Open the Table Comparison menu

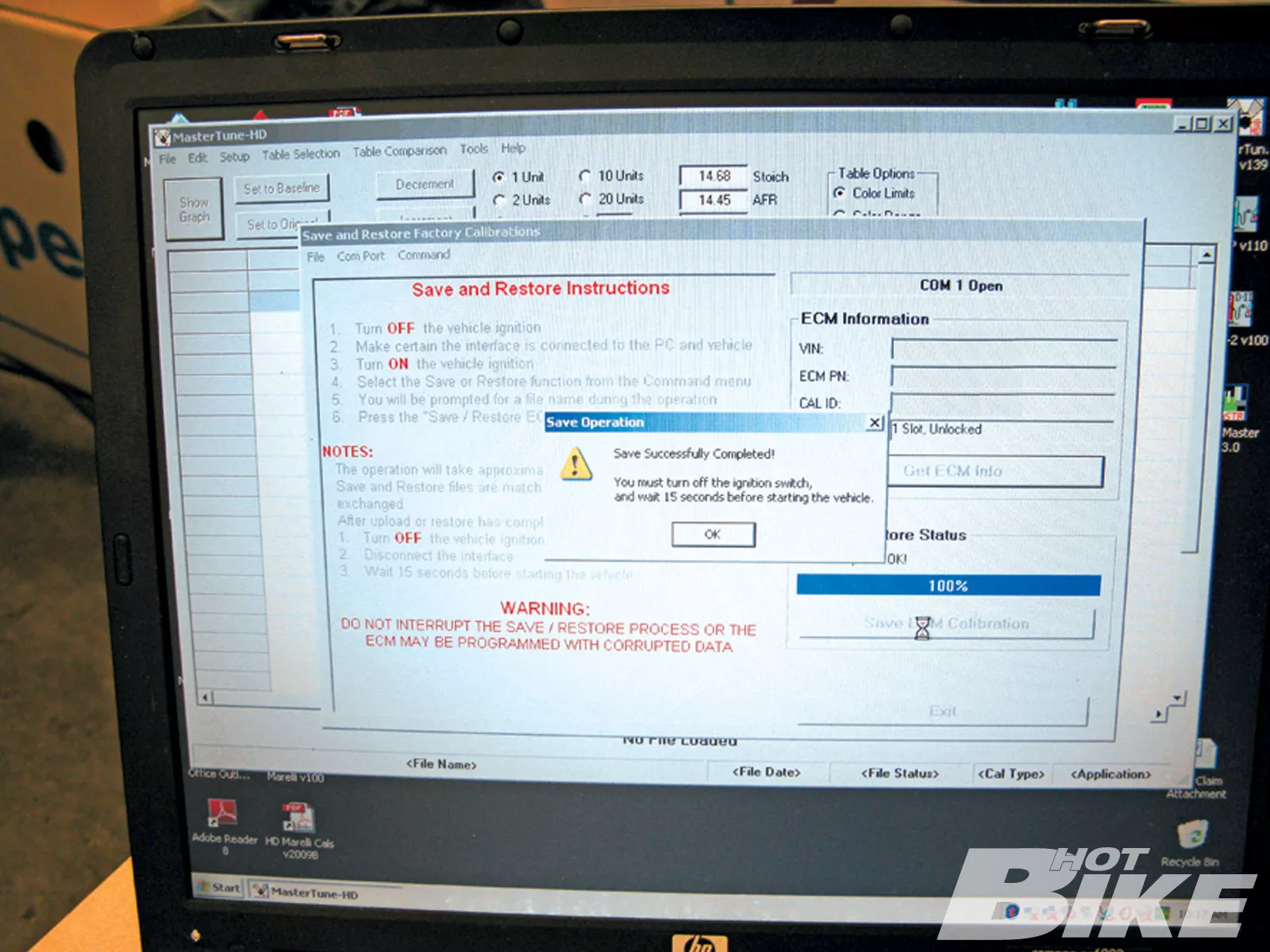point(399,151)
